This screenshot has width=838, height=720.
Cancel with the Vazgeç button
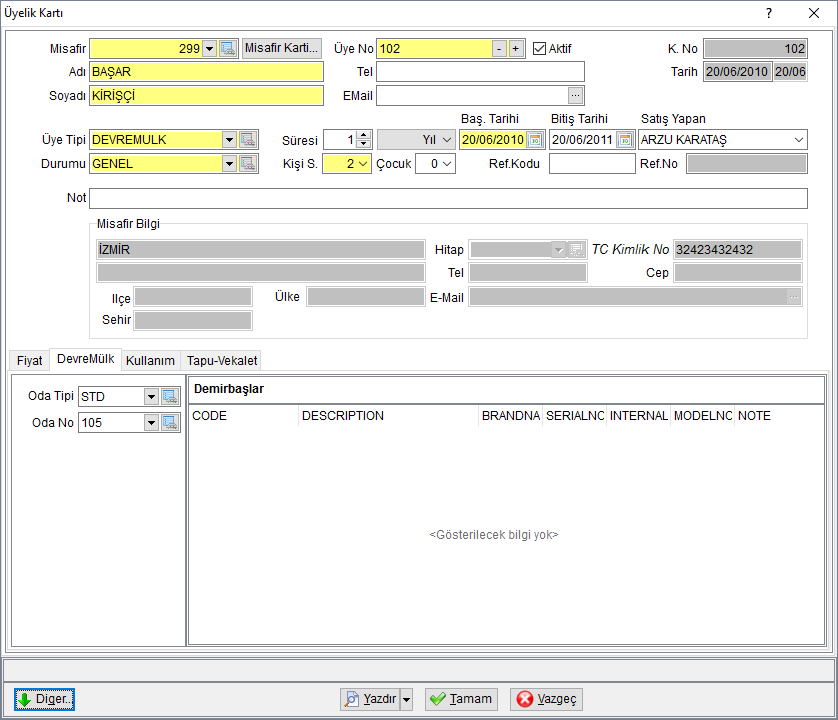point(546,699)
